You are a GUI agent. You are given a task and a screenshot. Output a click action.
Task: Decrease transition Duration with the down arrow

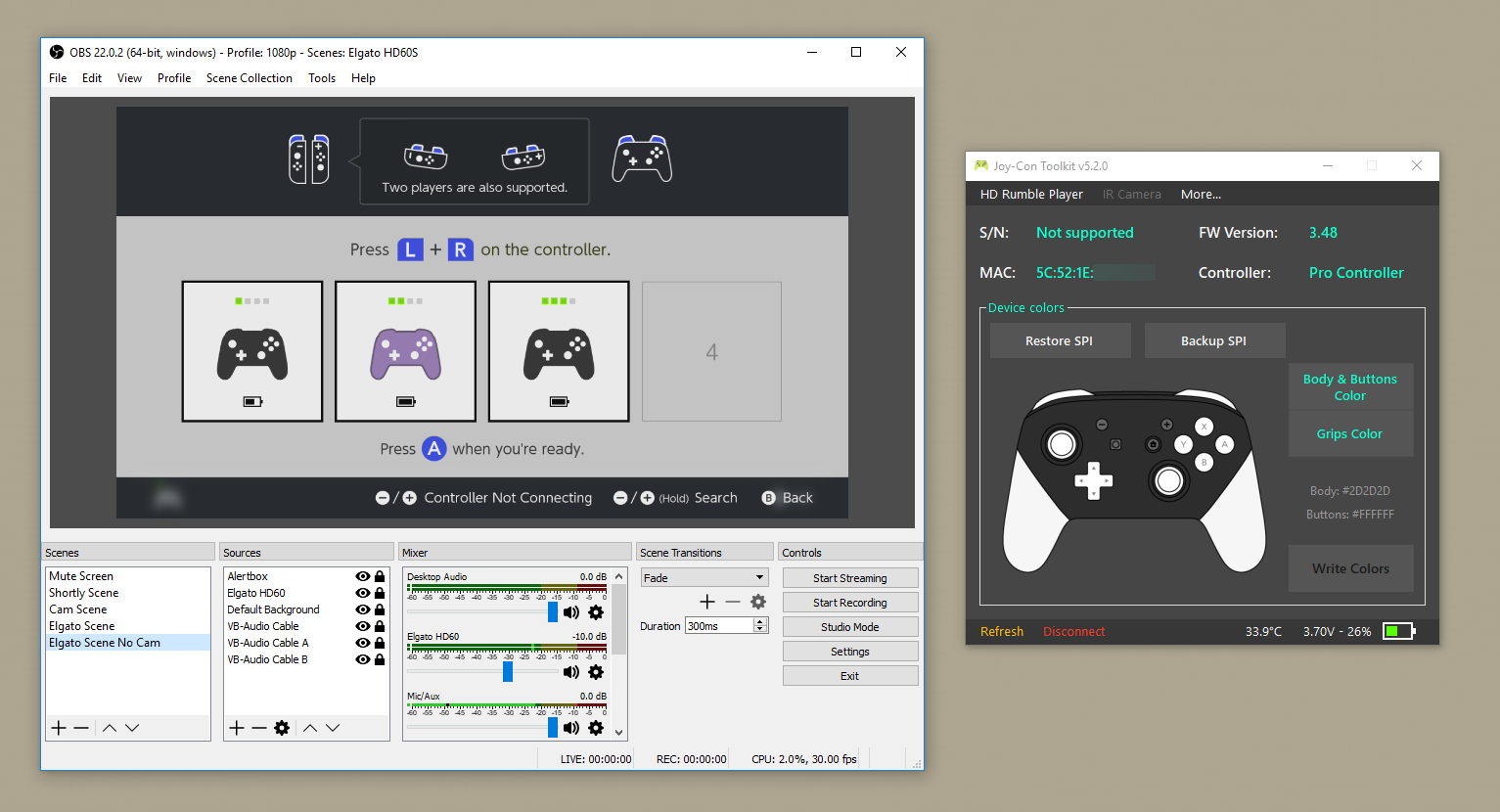pyautogui.click(x=760, y=629)
